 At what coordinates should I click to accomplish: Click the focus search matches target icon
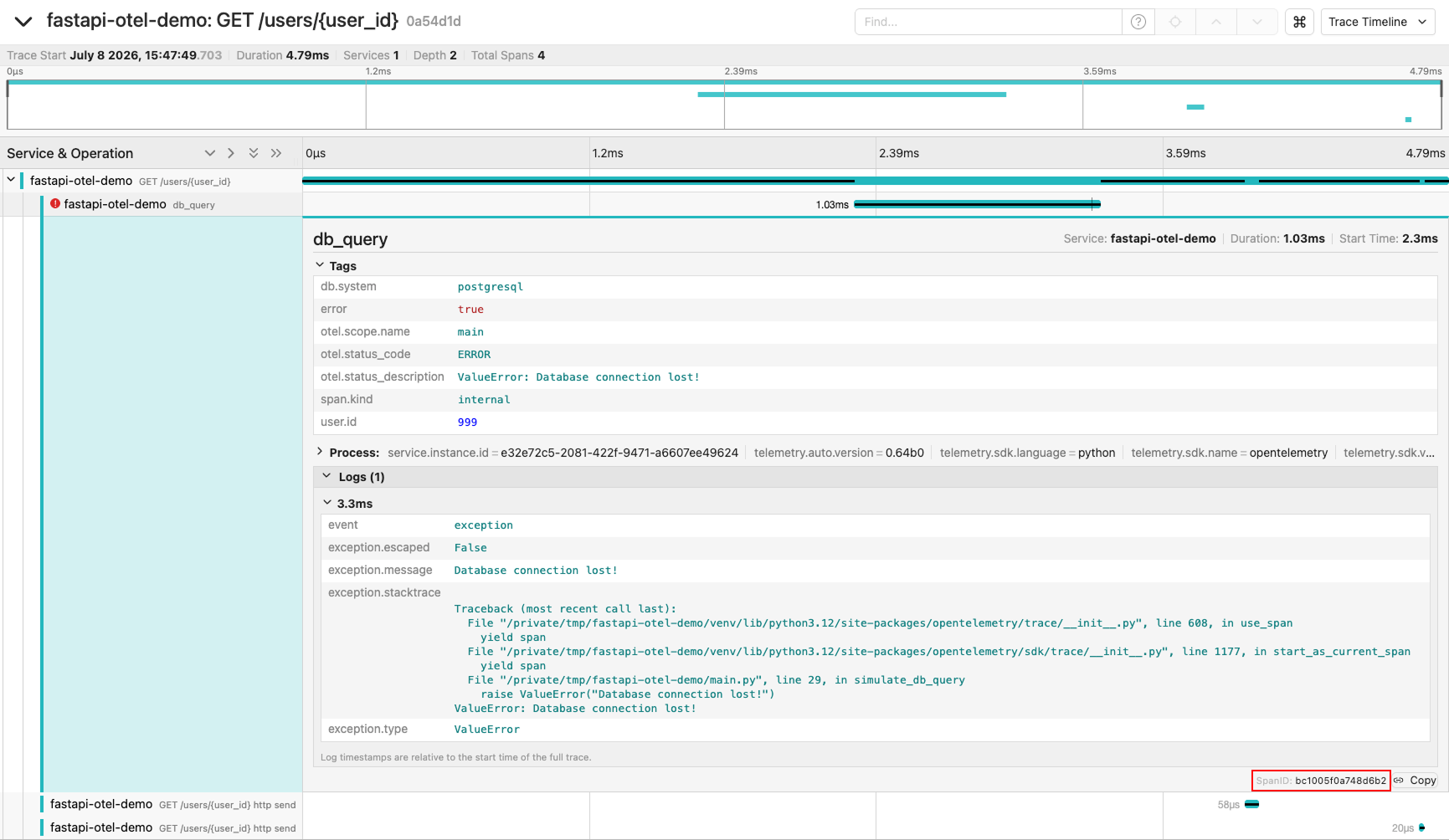click(1175, 22)
